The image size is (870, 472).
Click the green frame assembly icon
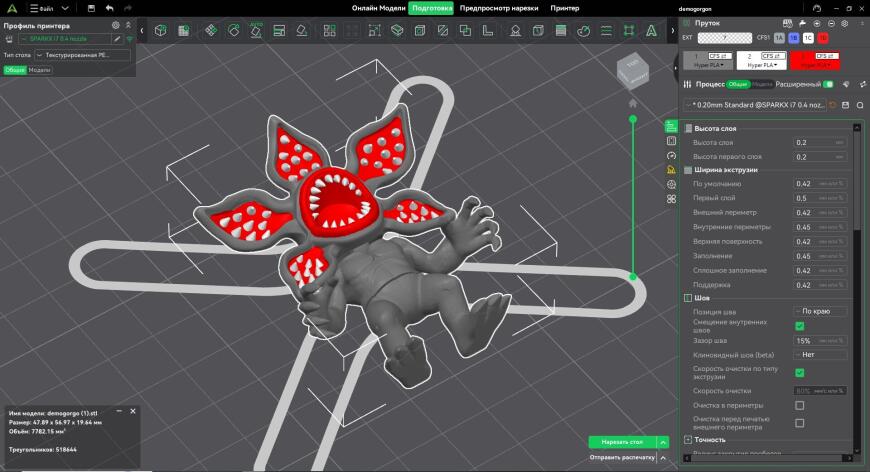629,31
